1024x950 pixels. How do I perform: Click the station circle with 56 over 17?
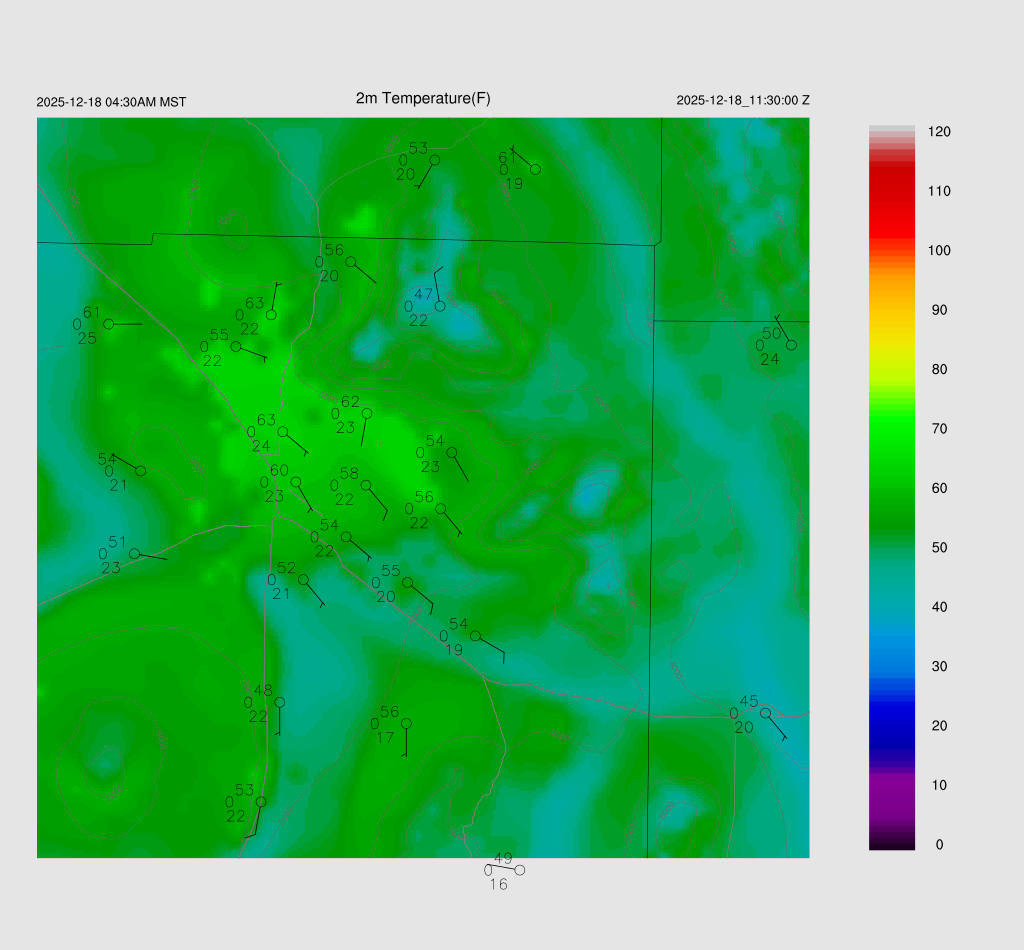point(406,723)
